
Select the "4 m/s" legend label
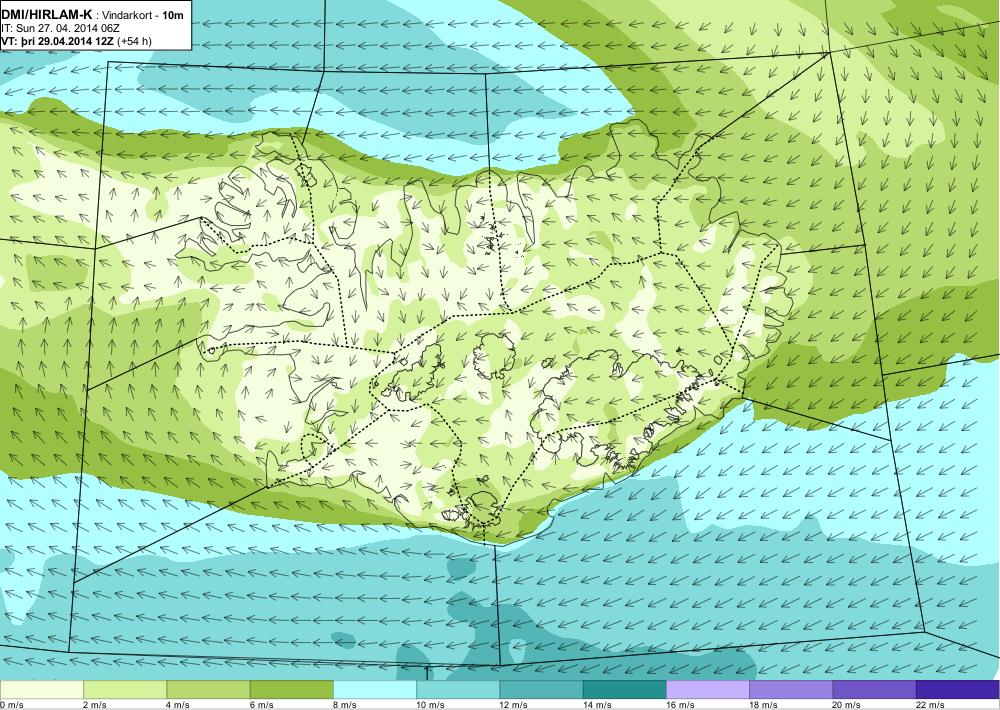tap(179, 705)
